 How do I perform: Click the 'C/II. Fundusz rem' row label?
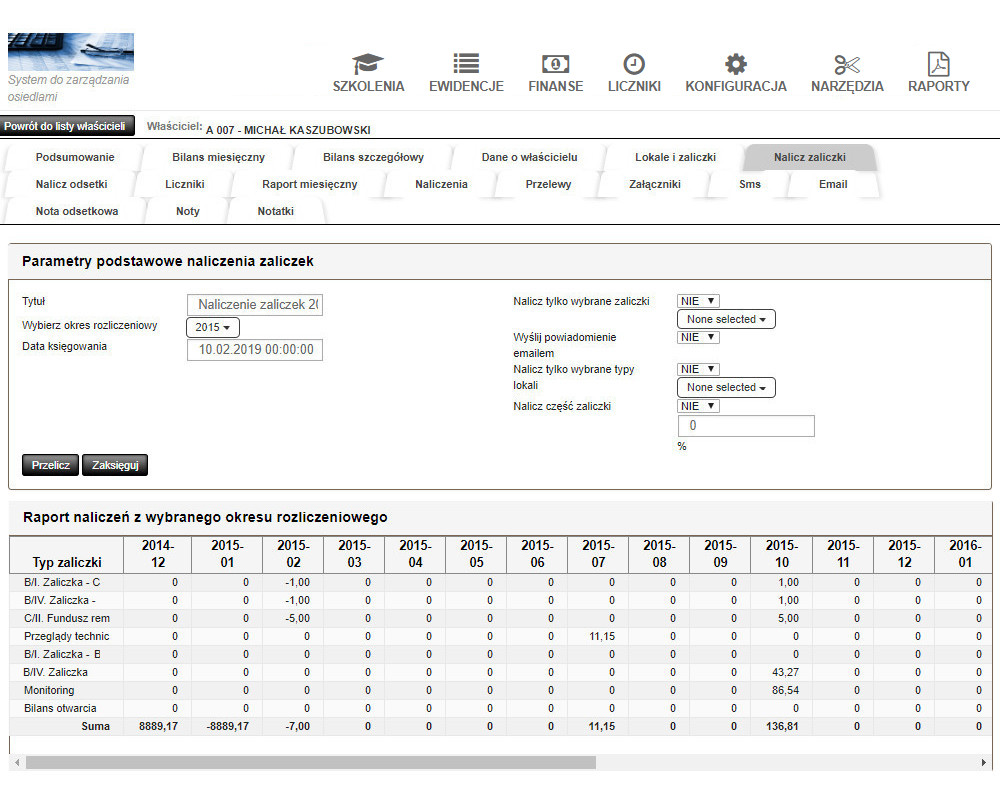pyautogui.click(x=66, y=618)
